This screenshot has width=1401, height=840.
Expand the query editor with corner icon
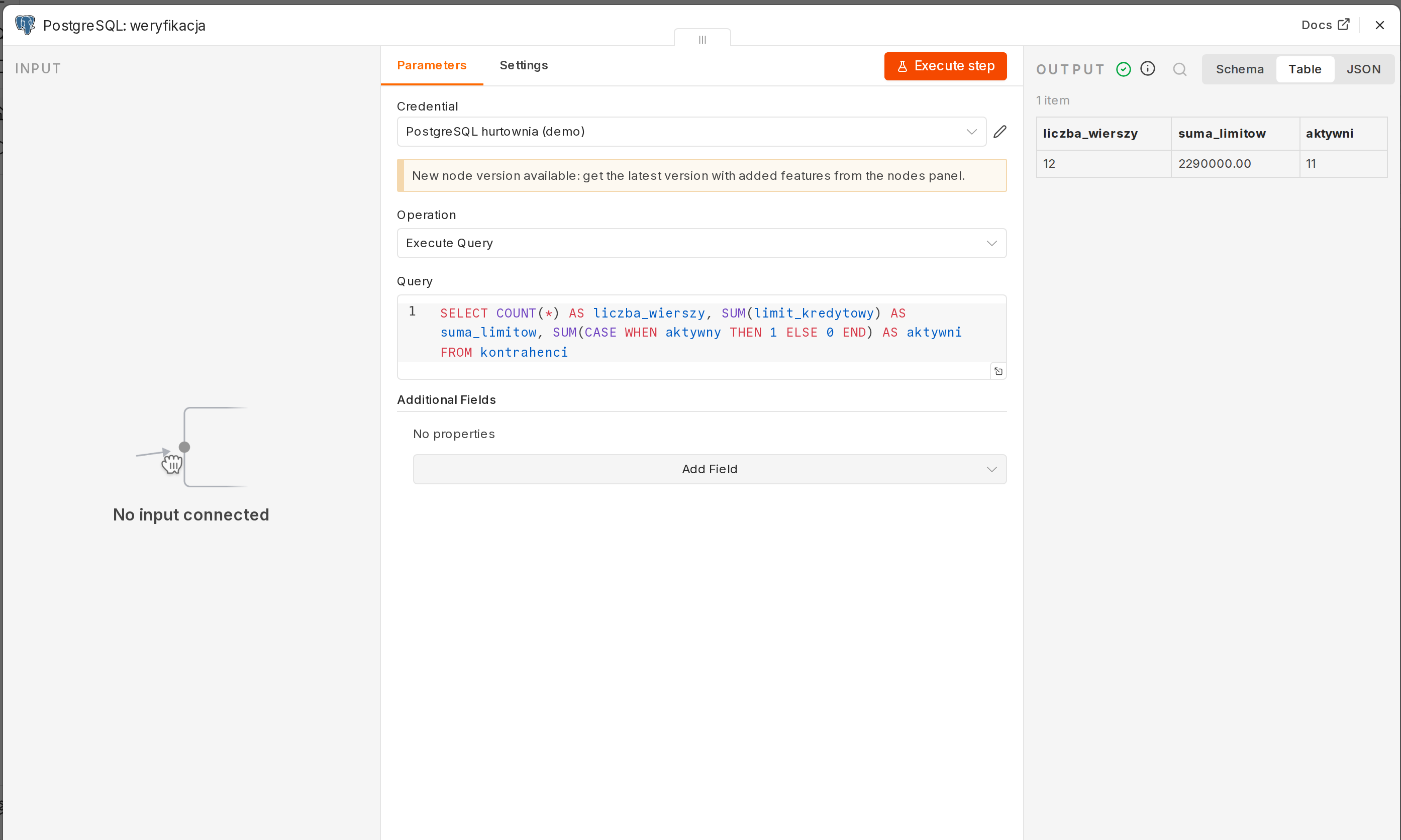pyautogui.click(x=998, y=371)
